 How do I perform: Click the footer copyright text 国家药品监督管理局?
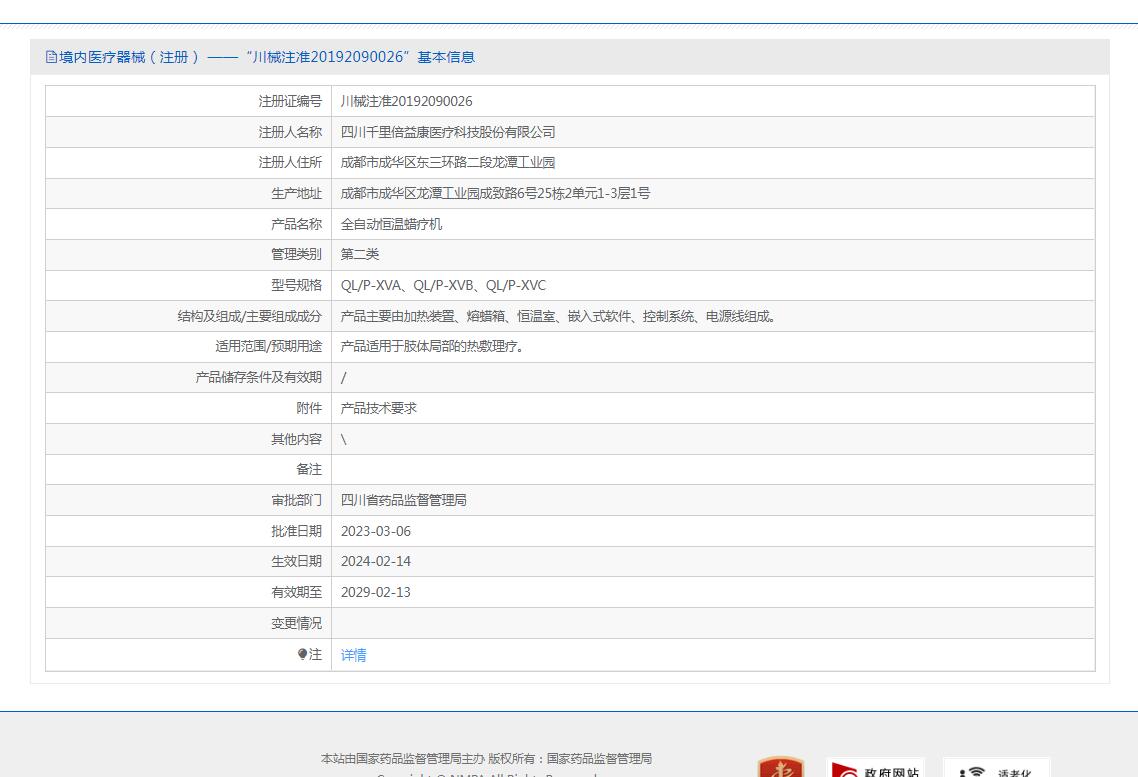point(599,759)
